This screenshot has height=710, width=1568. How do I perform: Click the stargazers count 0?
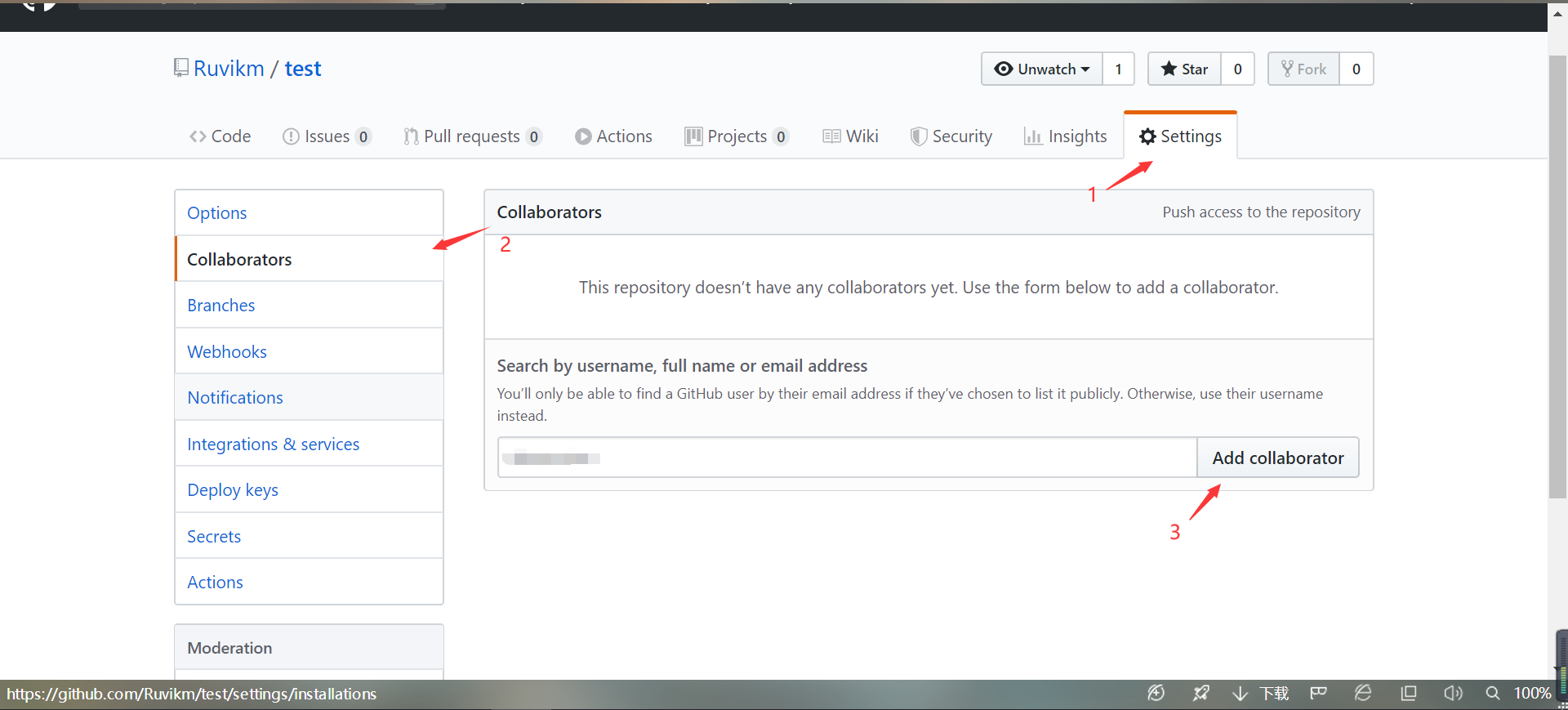click(1237, 69)
